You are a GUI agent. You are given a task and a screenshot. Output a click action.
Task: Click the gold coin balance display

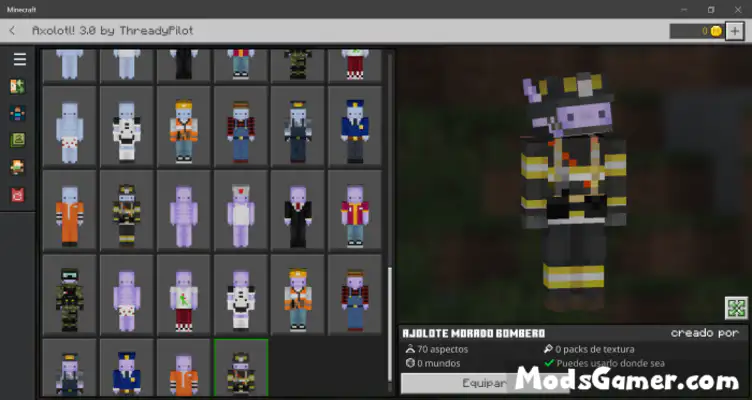696,31
